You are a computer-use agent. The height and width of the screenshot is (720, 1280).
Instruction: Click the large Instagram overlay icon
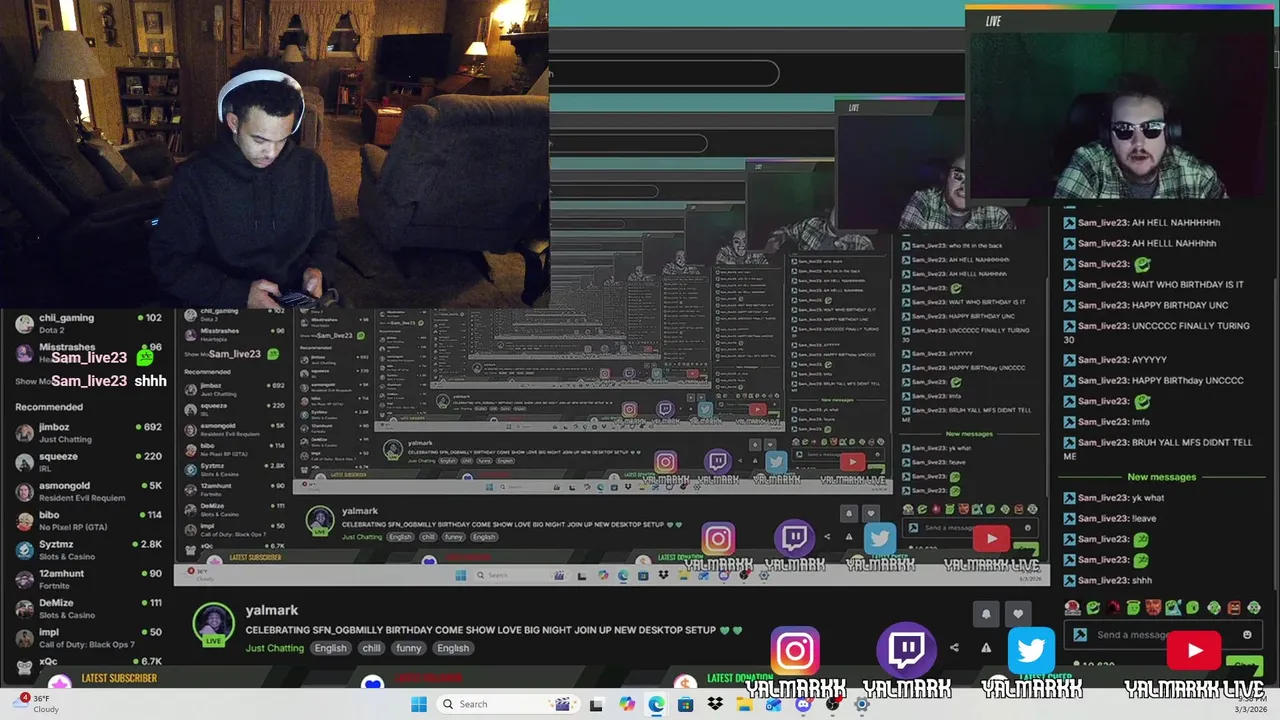(x=795, y=651)
